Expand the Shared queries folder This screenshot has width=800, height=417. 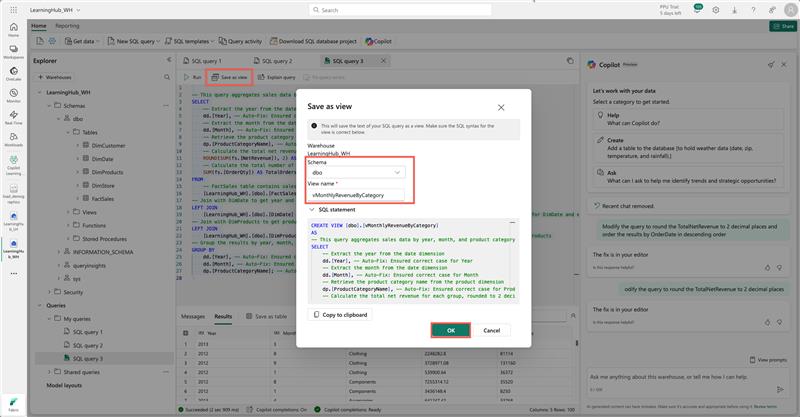tap(49, 372)
